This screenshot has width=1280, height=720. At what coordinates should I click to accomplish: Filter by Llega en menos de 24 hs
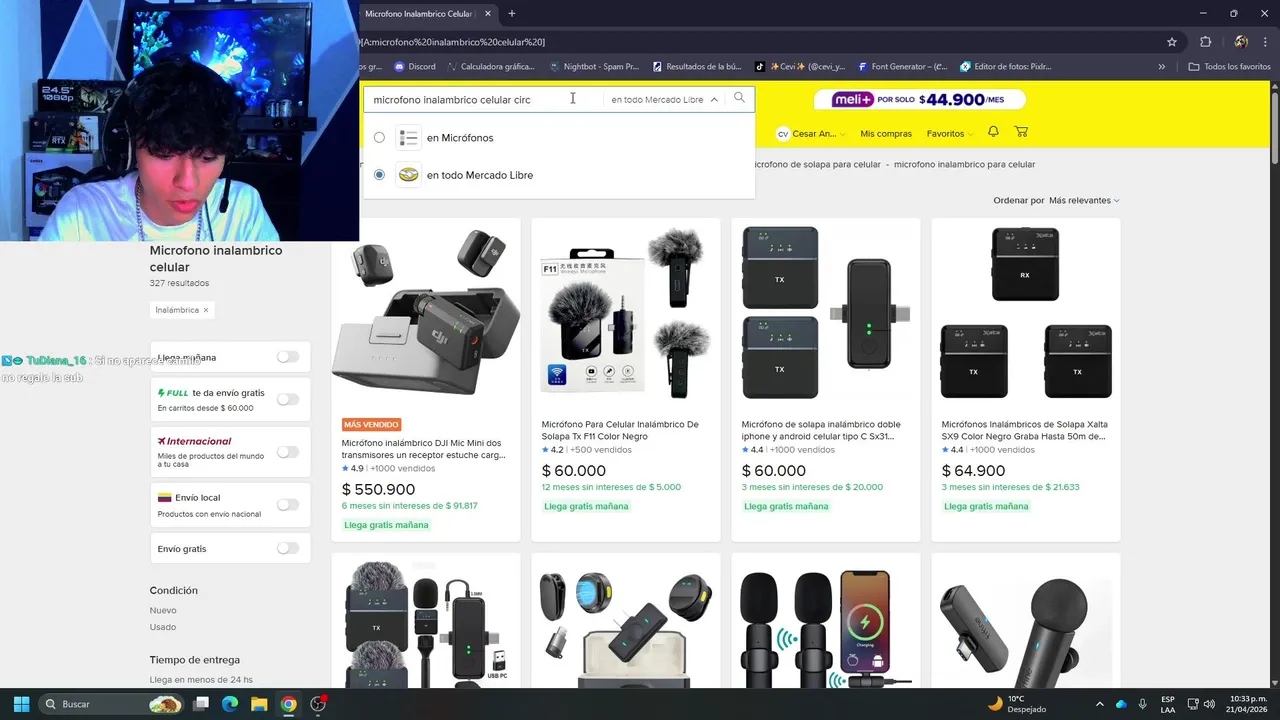199,679
